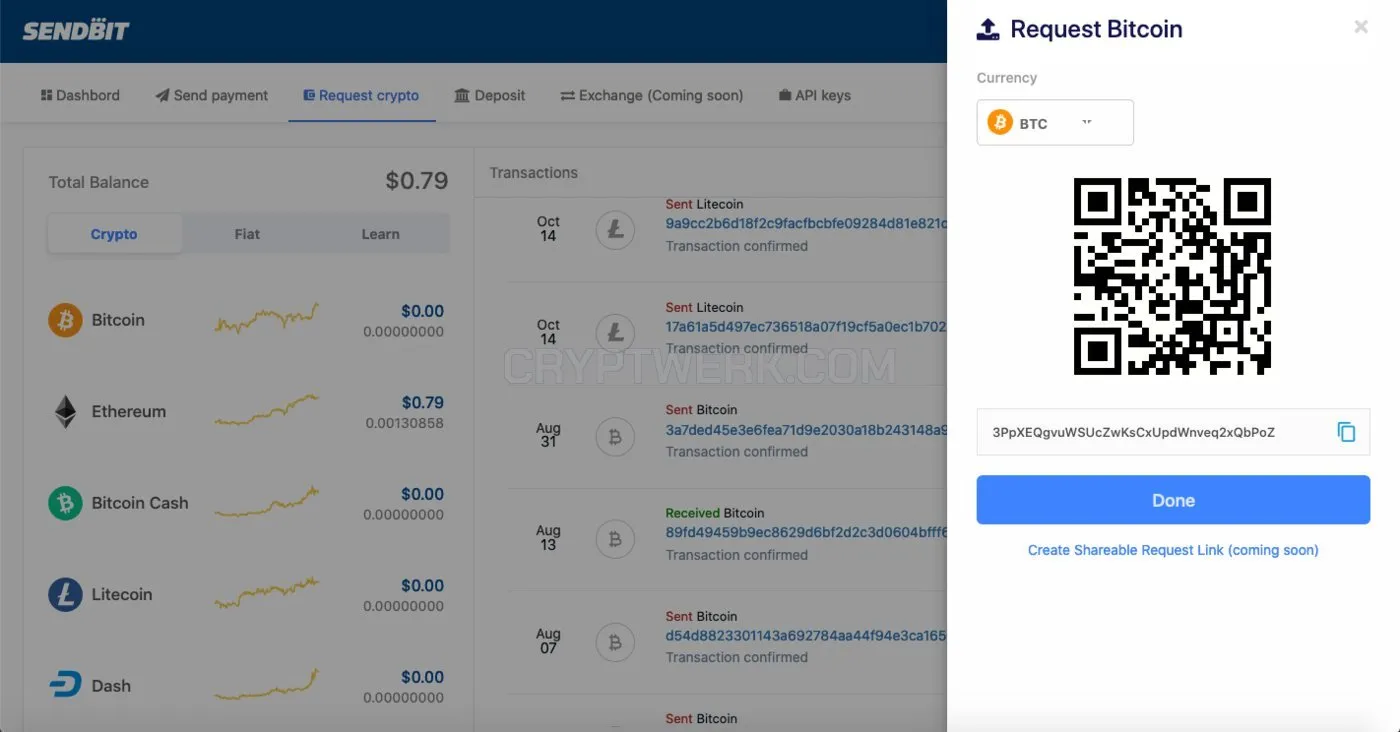1400x732 pixels.
Task: Click the Bitcoin Cash green icon
Action: tap(65, 503)
